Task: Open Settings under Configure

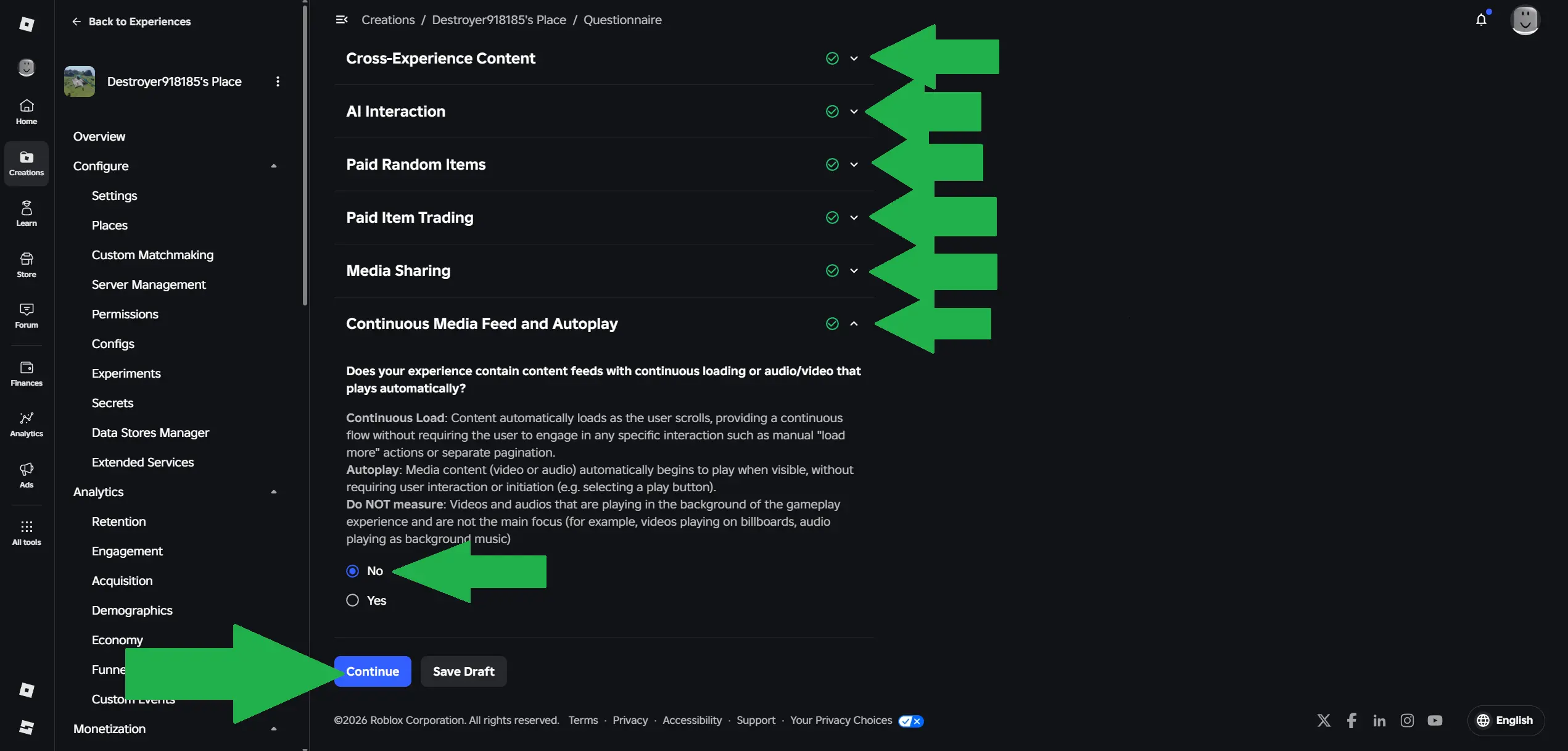Action: click(x=114, y=196)
